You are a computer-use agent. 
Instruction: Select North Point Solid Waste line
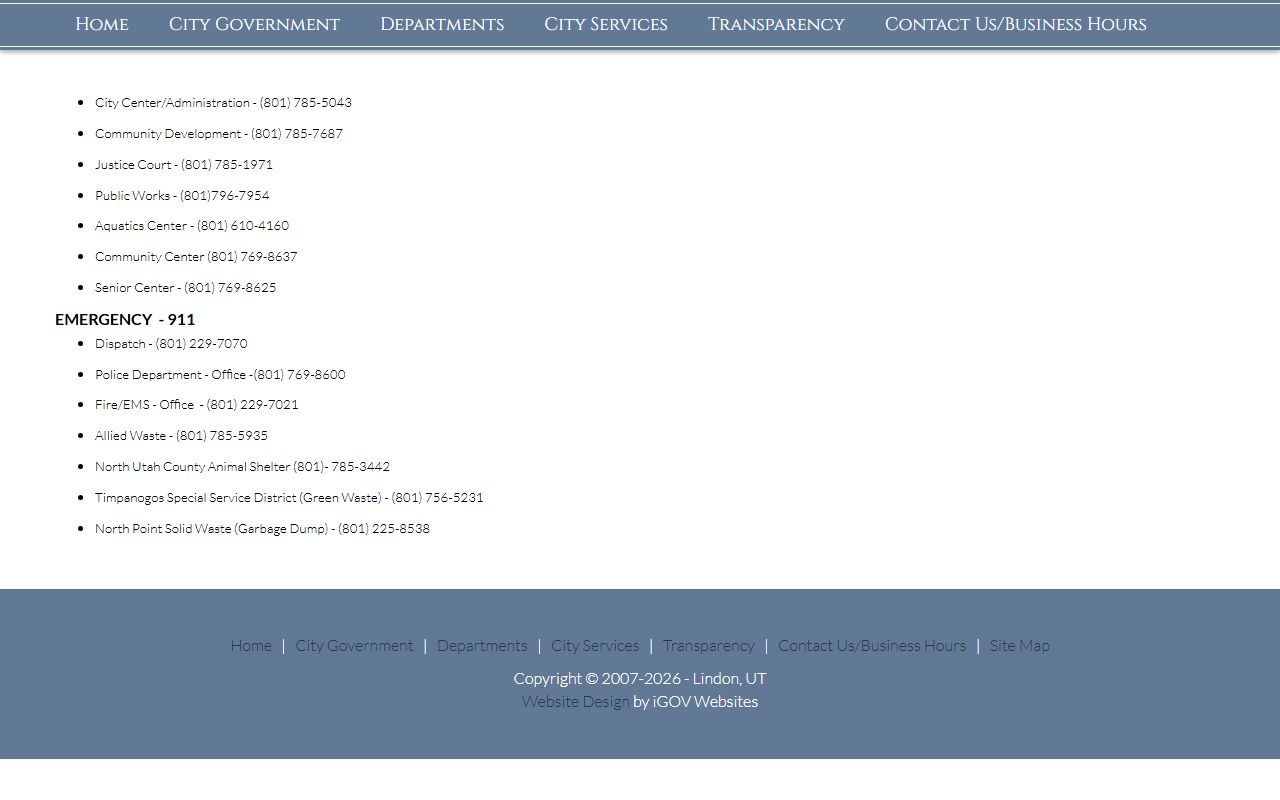[x=262, y=528]
